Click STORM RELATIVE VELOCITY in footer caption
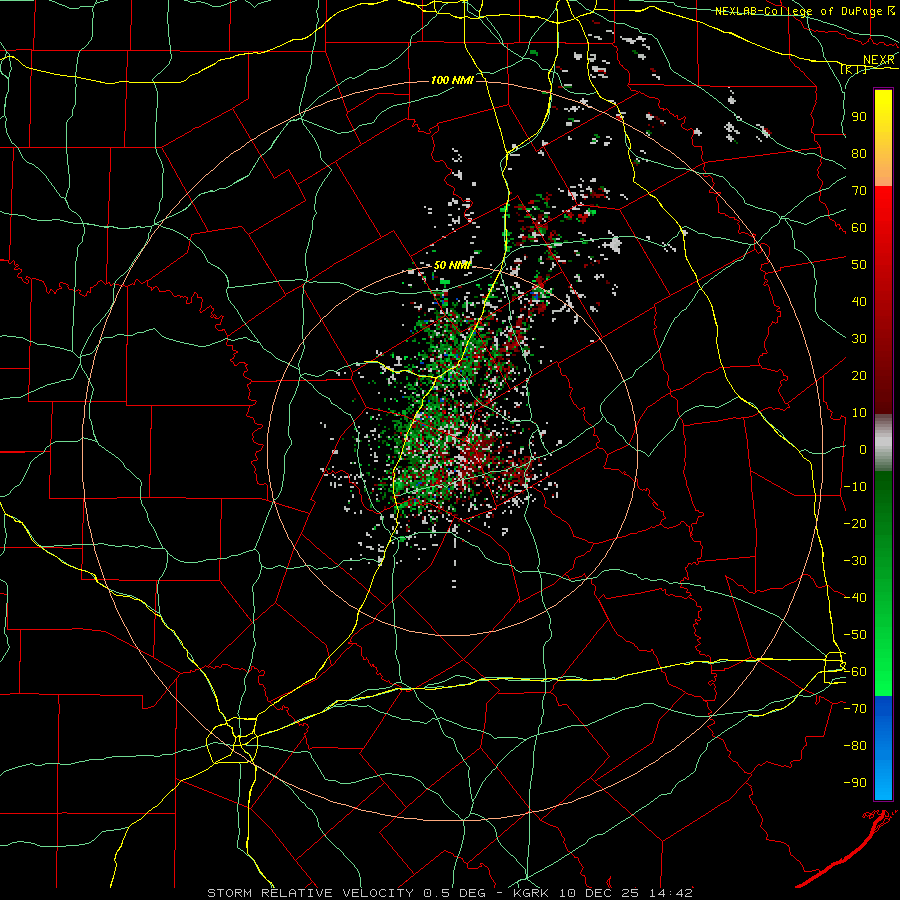Image resolution: width=900 pixels, height=900 pixels. [x=310, y=893]
